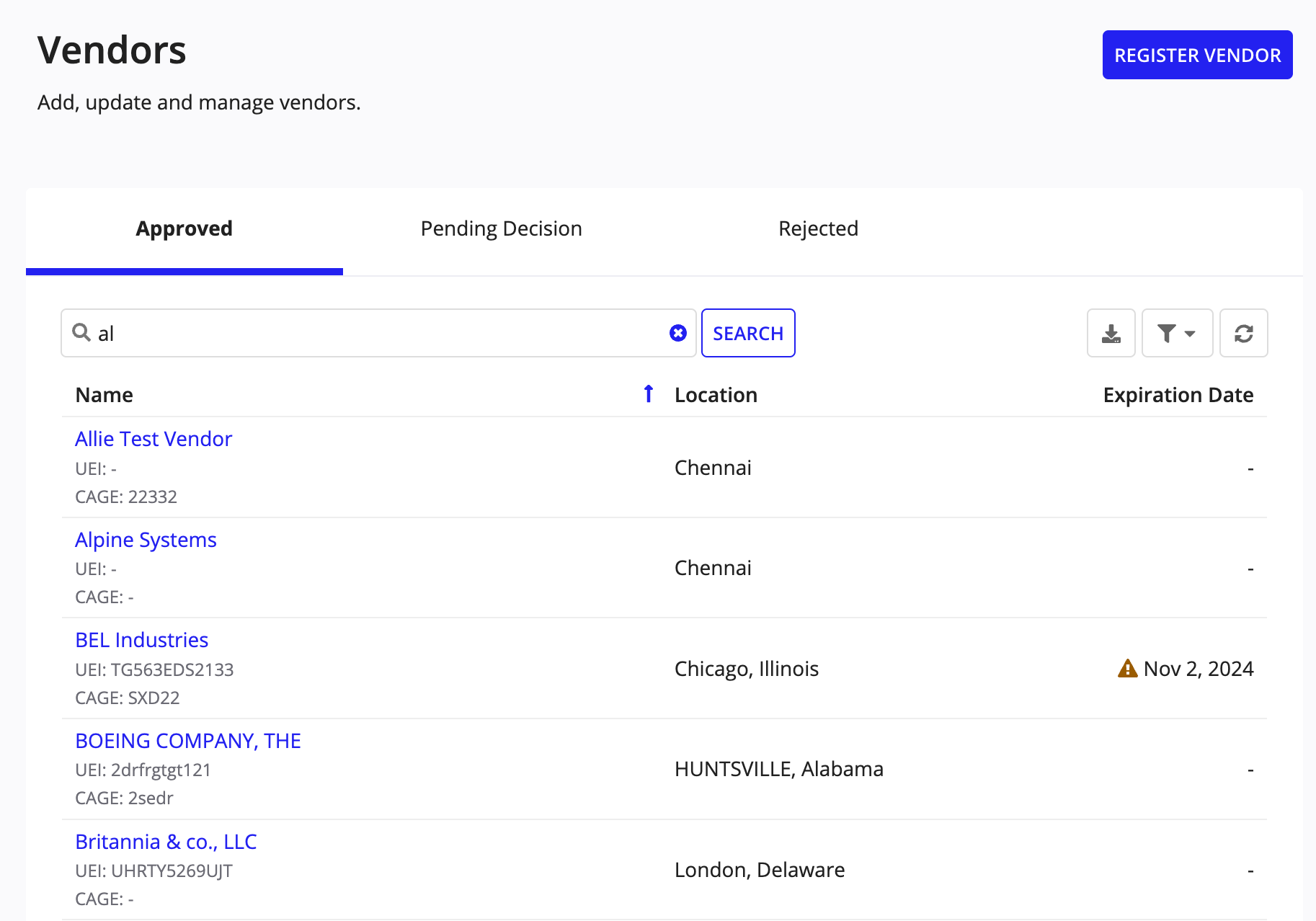
Task: Click the CAGE: 22332 text
Action: click(x=126, y=497)
